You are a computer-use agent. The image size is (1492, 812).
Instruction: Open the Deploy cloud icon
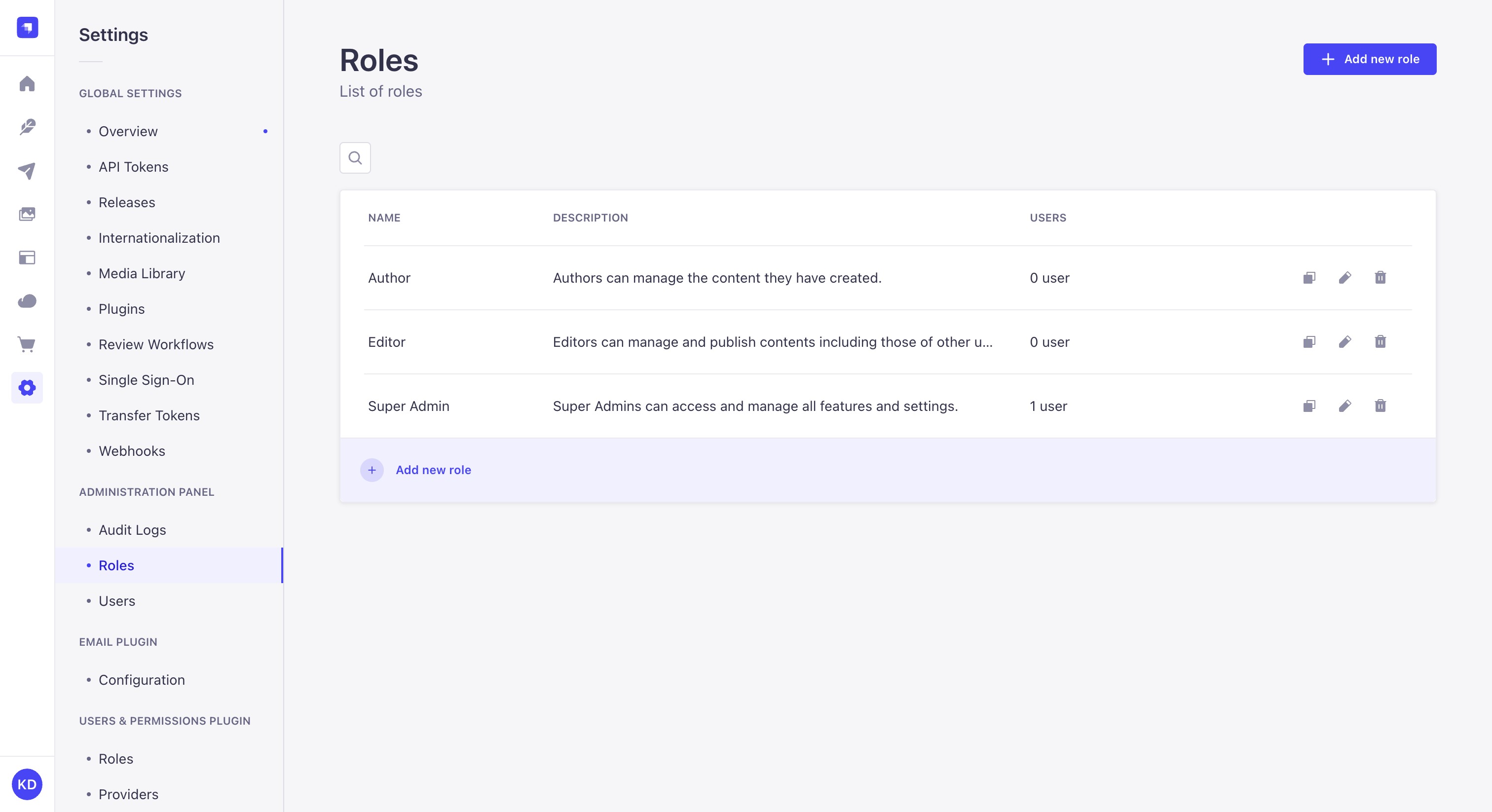(x=27, y=301)
